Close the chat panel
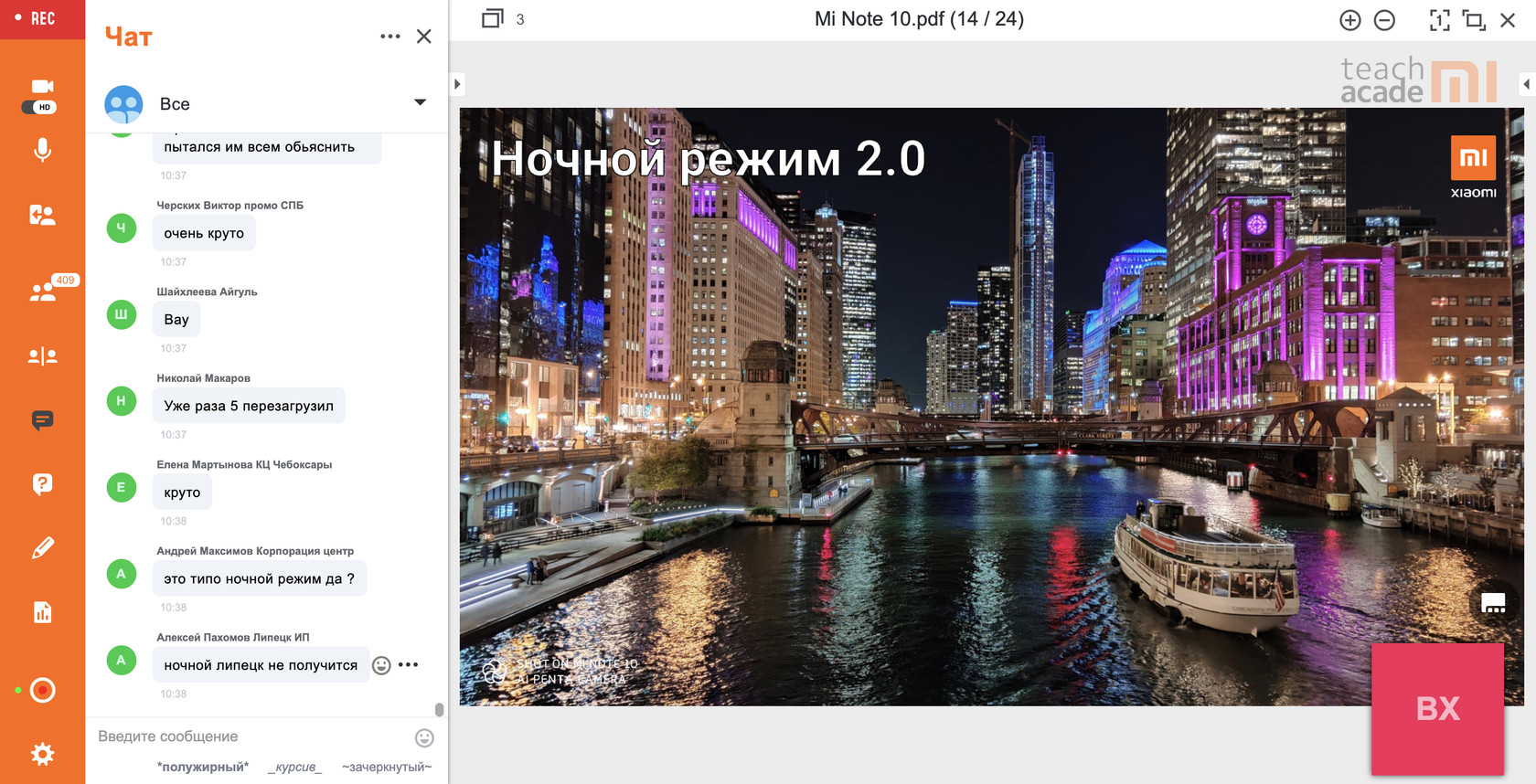The width and height of the screenshot is (1536, 784). [424, 37]
